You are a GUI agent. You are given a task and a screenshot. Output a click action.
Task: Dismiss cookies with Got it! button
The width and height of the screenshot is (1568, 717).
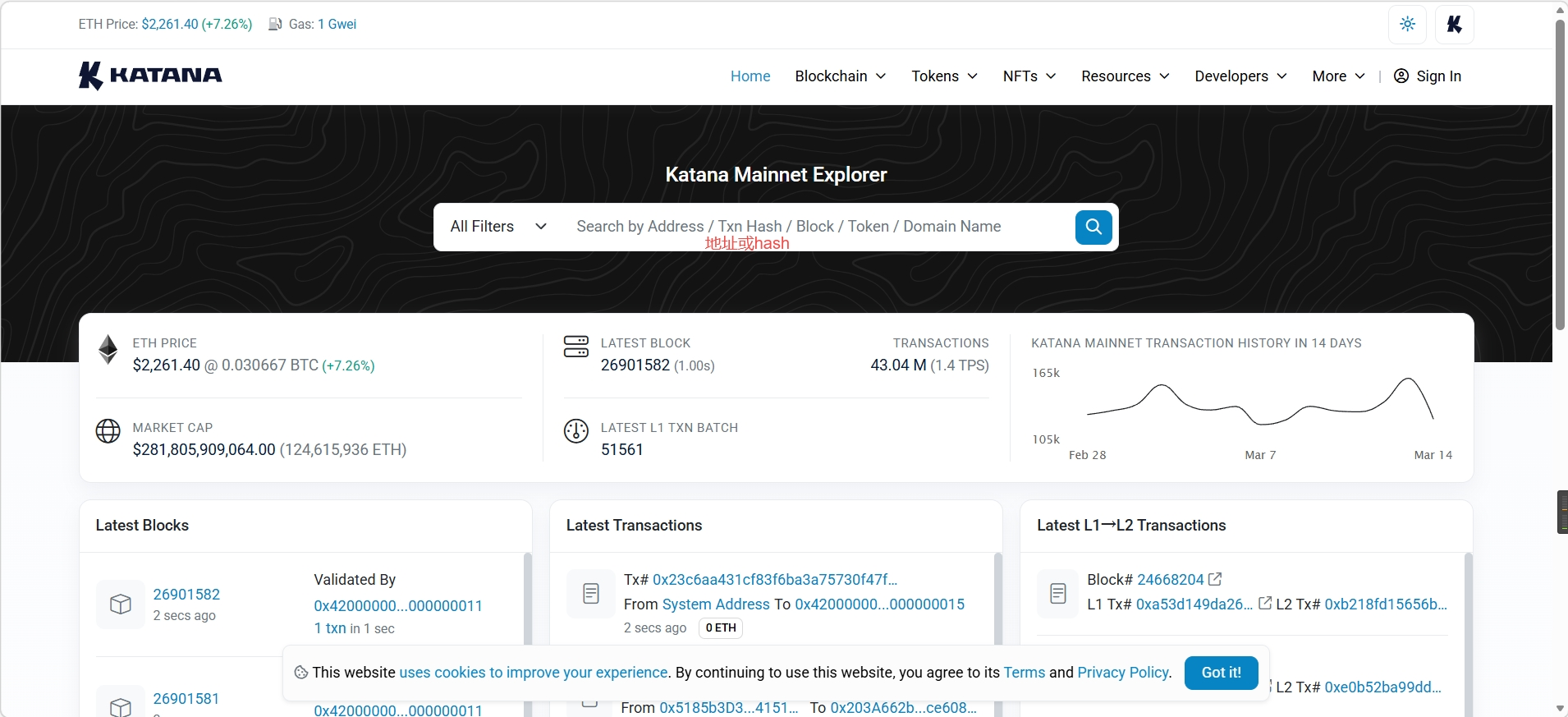click(1222, 673)
